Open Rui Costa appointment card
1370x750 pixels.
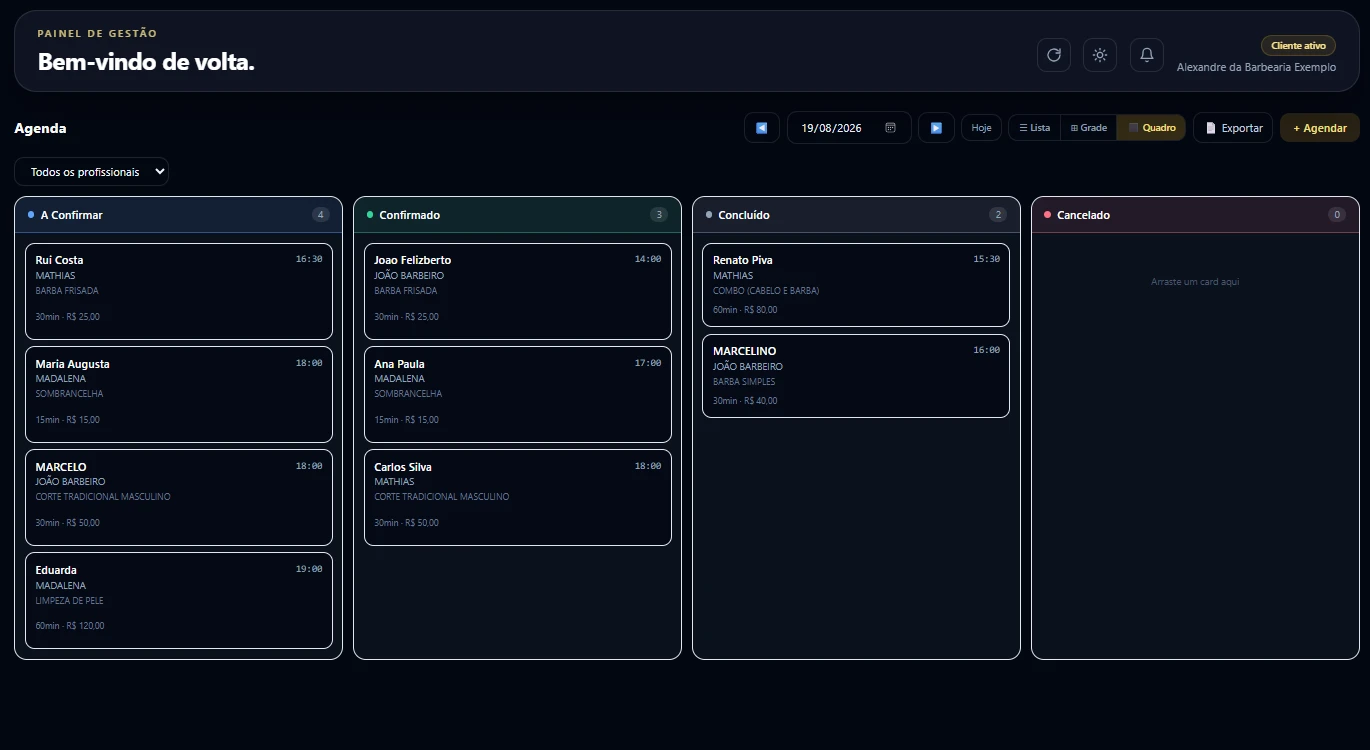point(179,291)
